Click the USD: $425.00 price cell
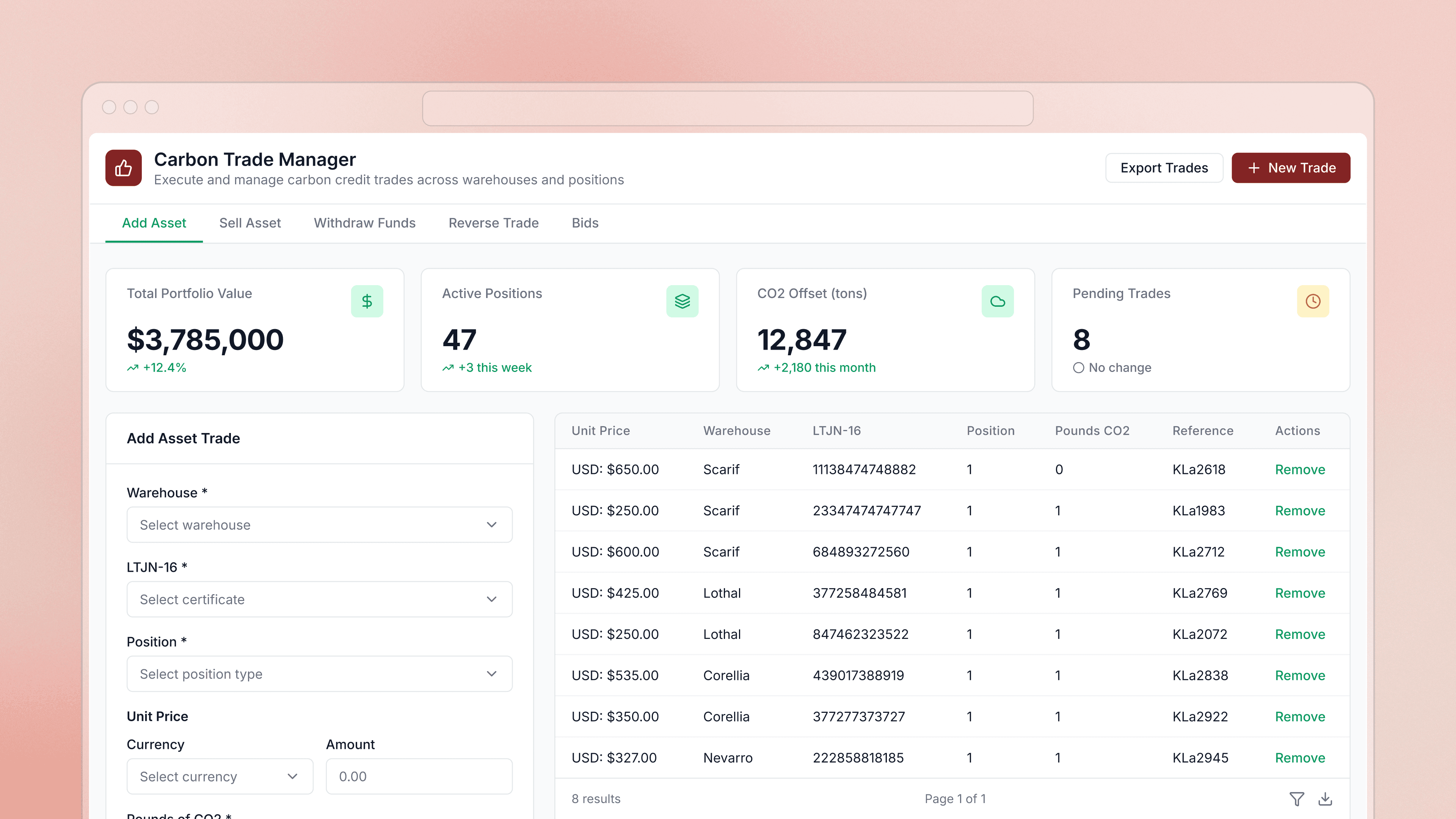Image resolution: width=1456 pixels, height=819 pixels. (x=615, y=593)
